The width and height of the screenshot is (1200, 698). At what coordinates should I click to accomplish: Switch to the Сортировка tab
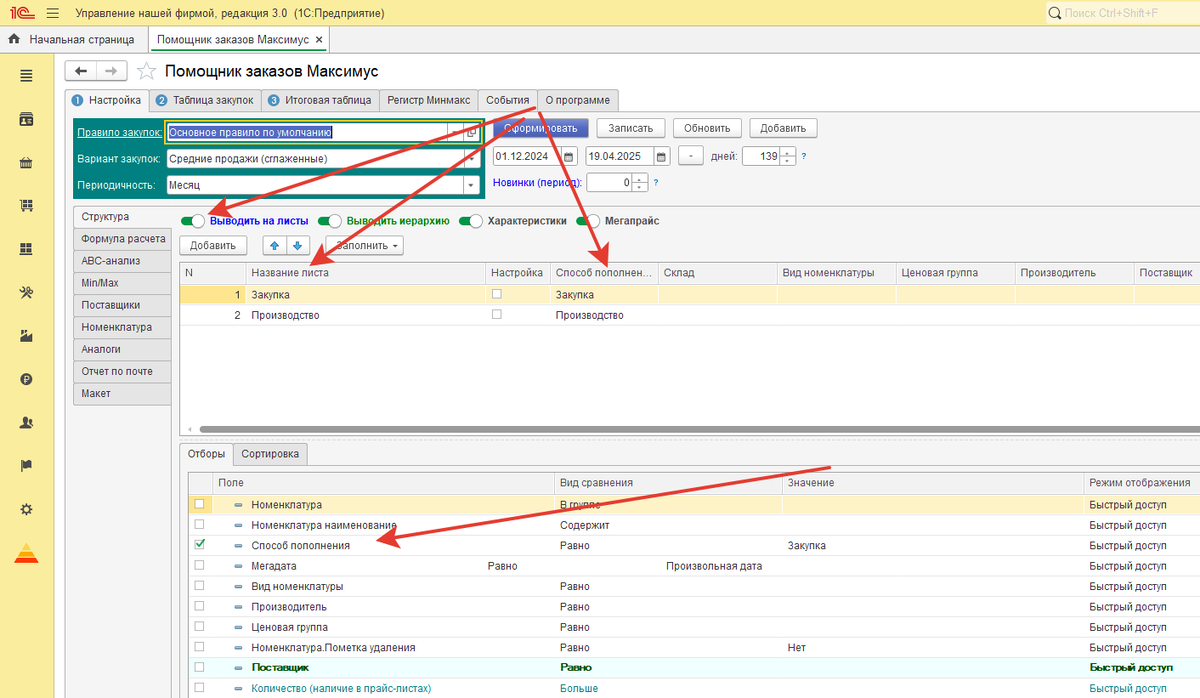[x=270, y=454]
